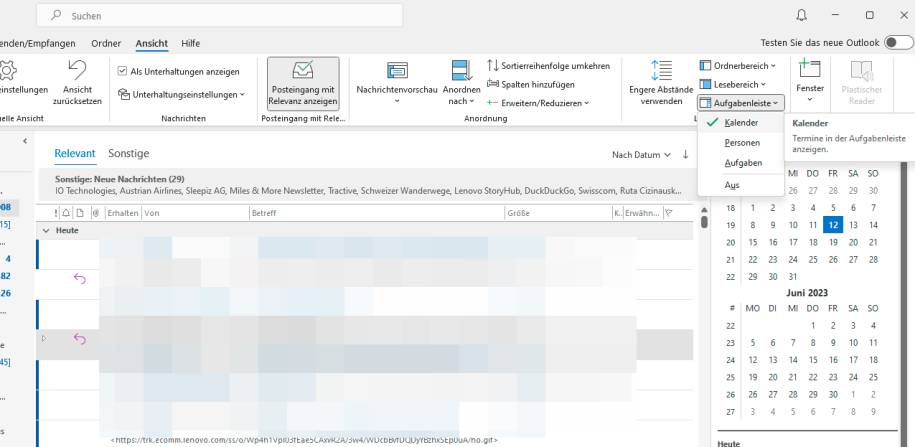Viewport: 915px width, 447px height.
Task: Switch to the Relevant inbox tab
Action: coord(75,153)
